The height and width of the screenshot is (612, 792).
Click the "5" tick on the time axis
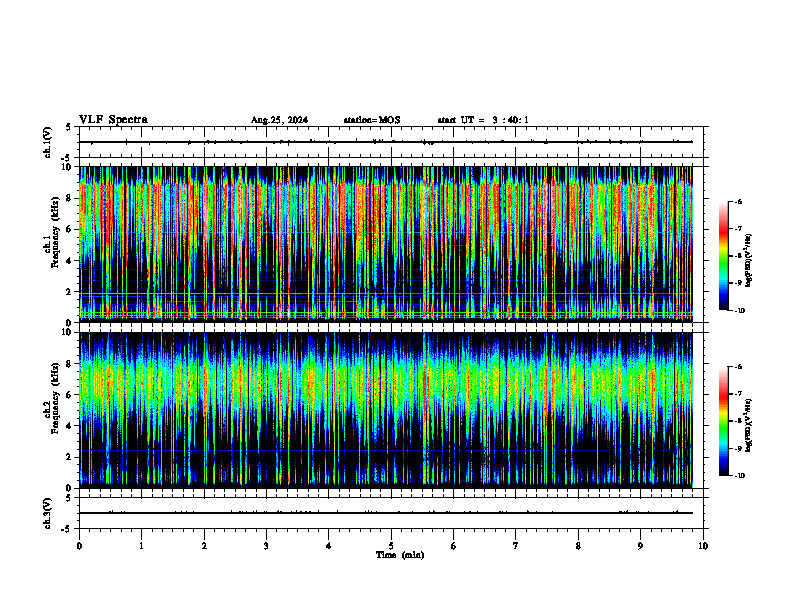391,546
